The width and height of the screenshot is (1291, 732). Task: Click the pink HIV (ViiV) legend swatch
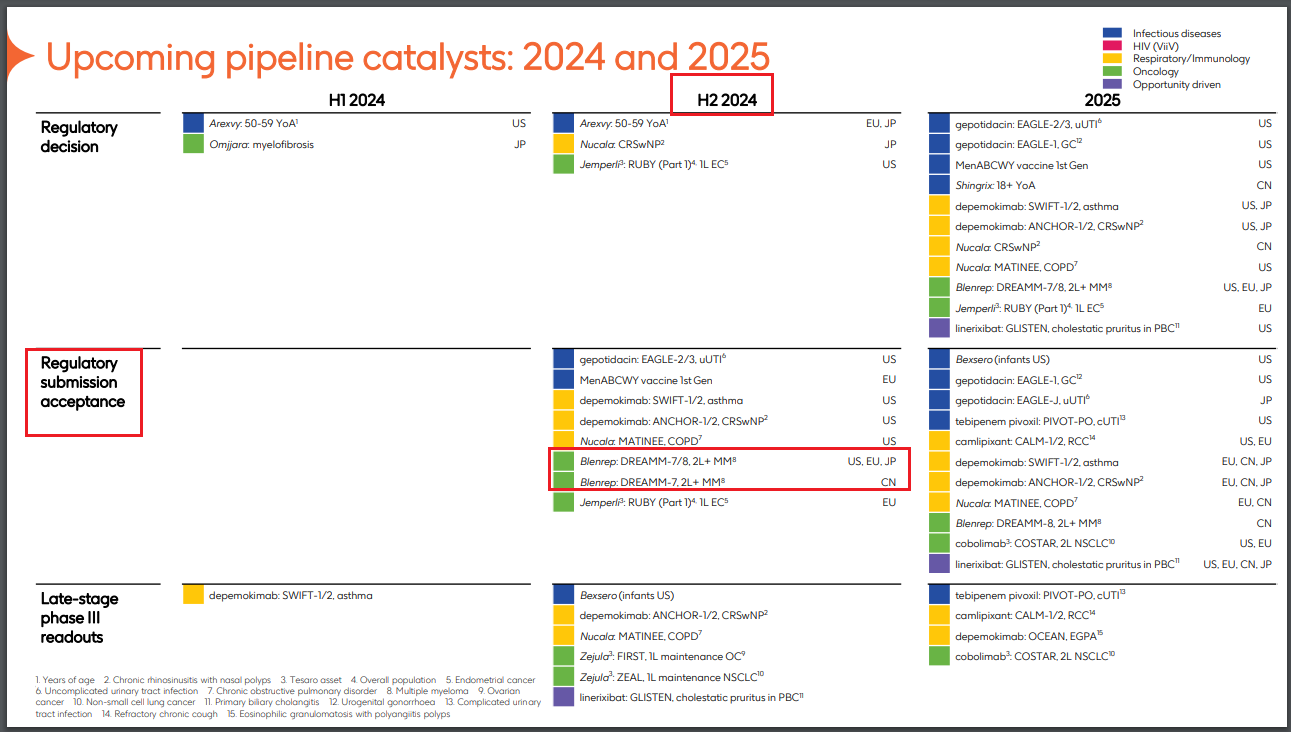point(1110,46)
